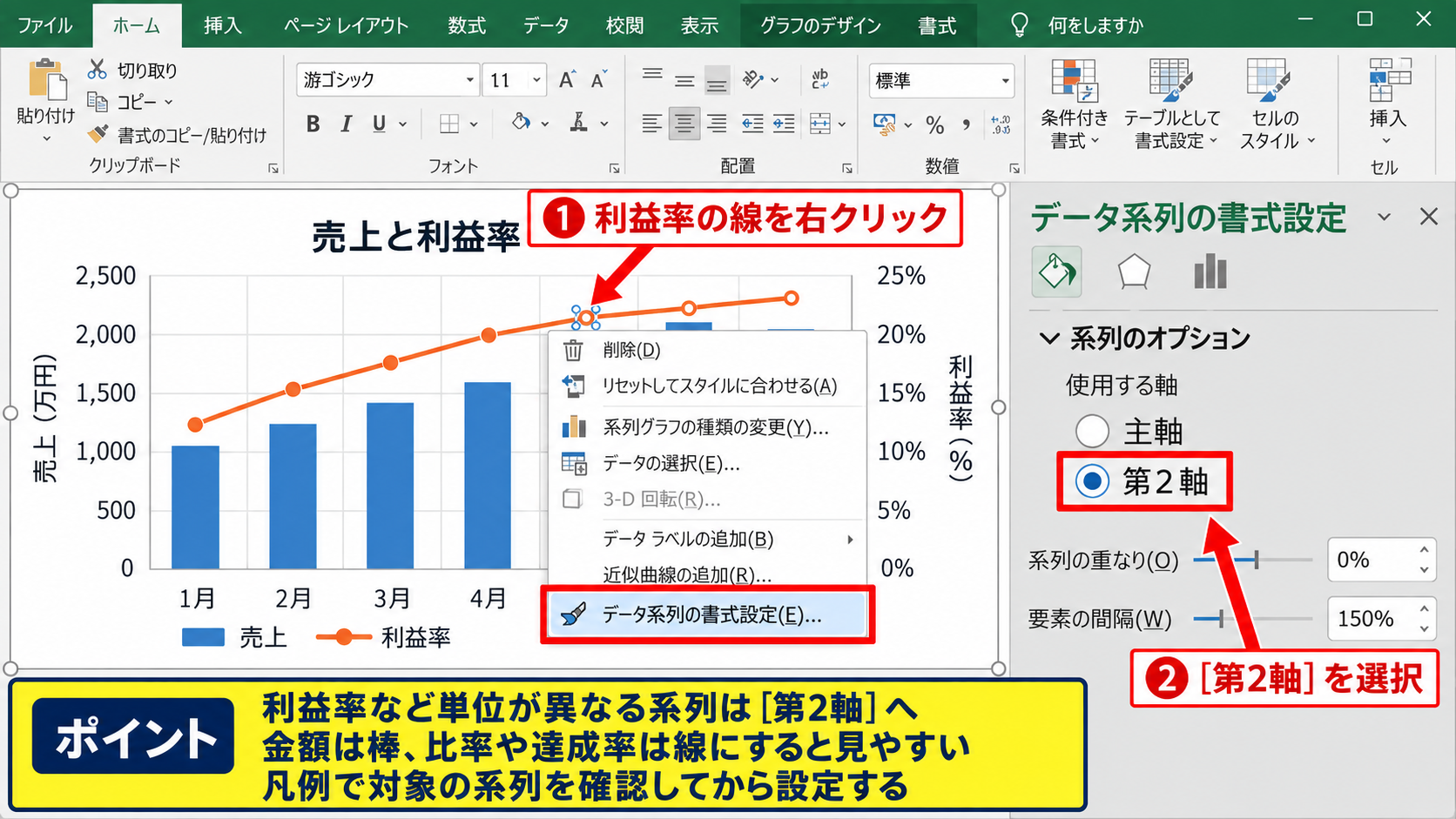1456x819 pixels.
Task: Toggle Italic formatting
Action: [346, 124]
